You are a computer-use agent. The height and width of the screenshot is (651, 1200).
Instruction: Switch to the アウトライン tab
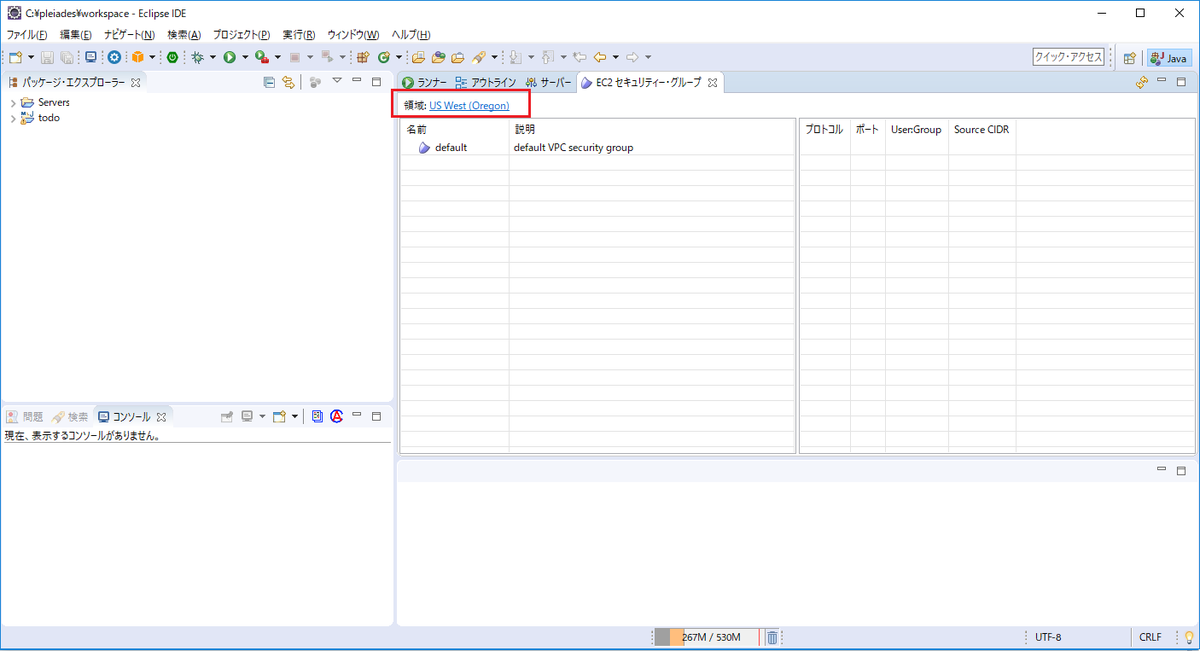click(485, 82)
